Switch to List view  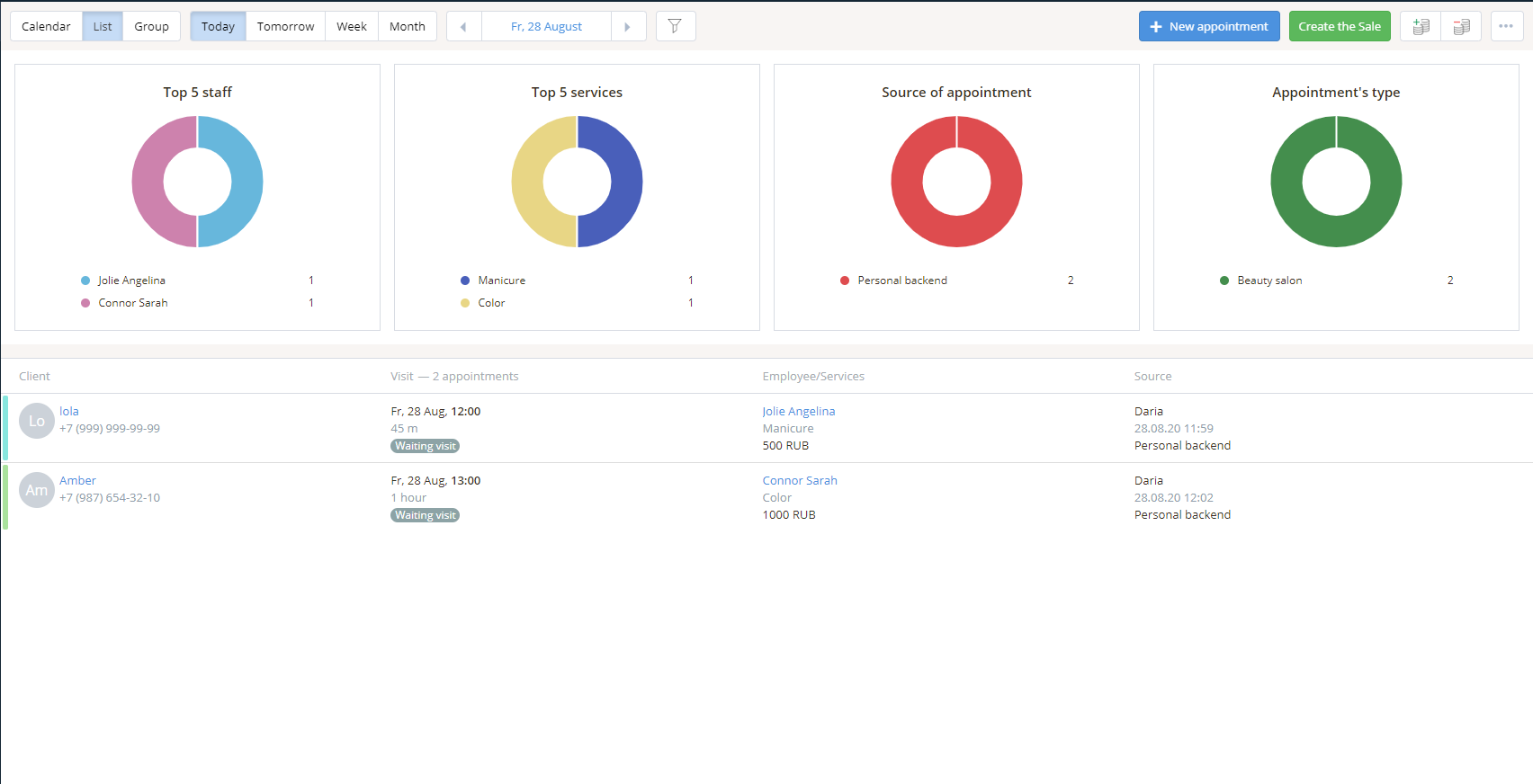pos(103,26)
